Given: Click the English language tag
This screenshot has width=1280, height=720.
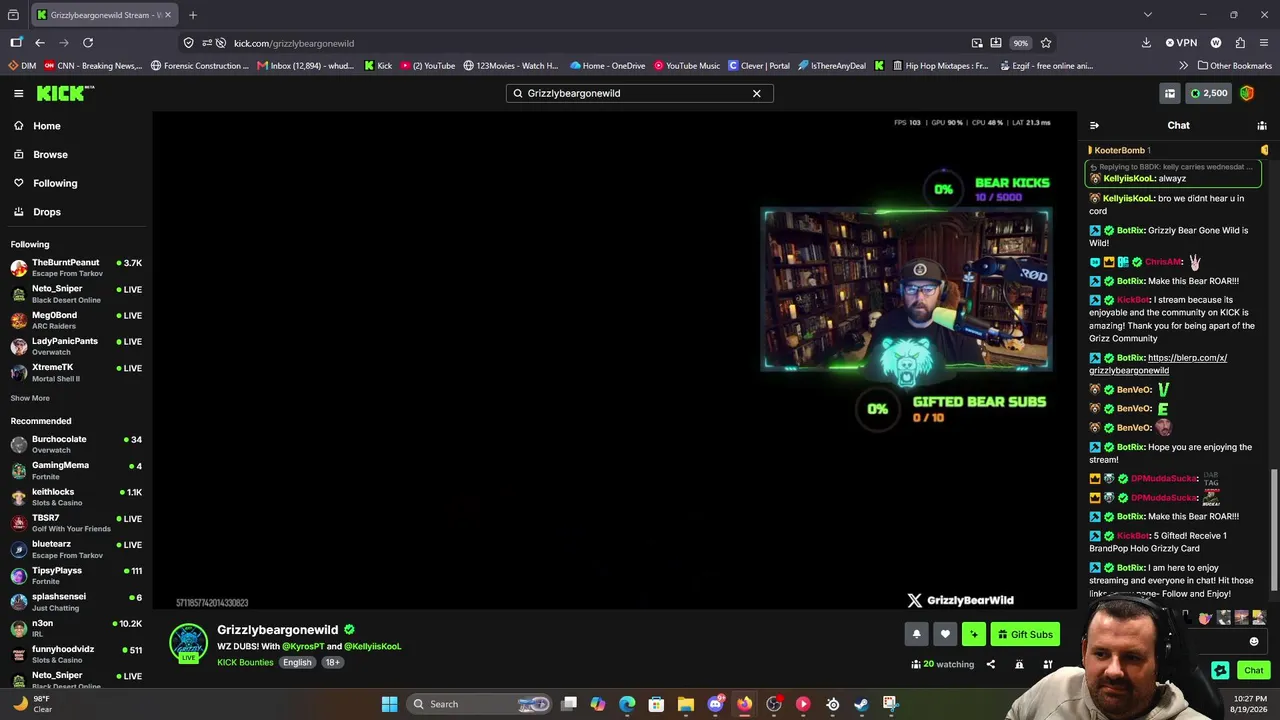Looking at the screenshot, I should [297, 662].
